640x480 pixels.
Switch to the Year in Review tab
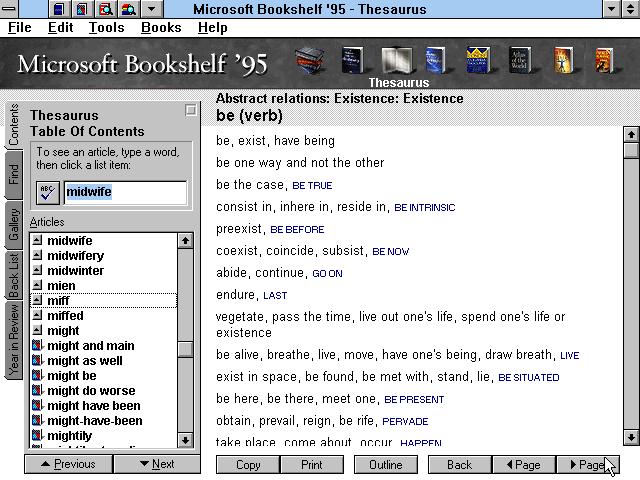tap(13, 340)
